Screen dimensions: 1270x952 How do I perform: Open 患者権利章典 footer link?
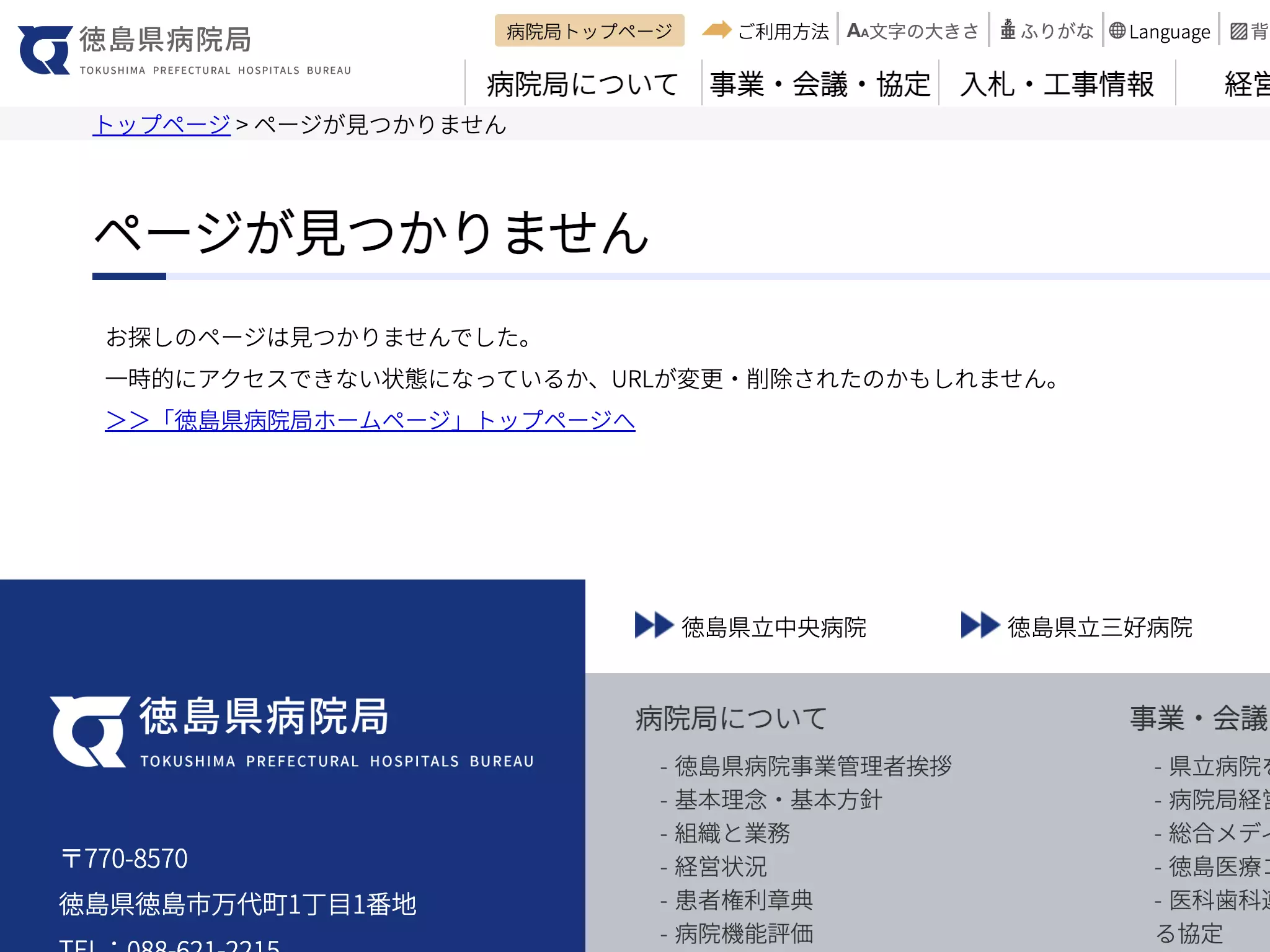tap(744, 900)
